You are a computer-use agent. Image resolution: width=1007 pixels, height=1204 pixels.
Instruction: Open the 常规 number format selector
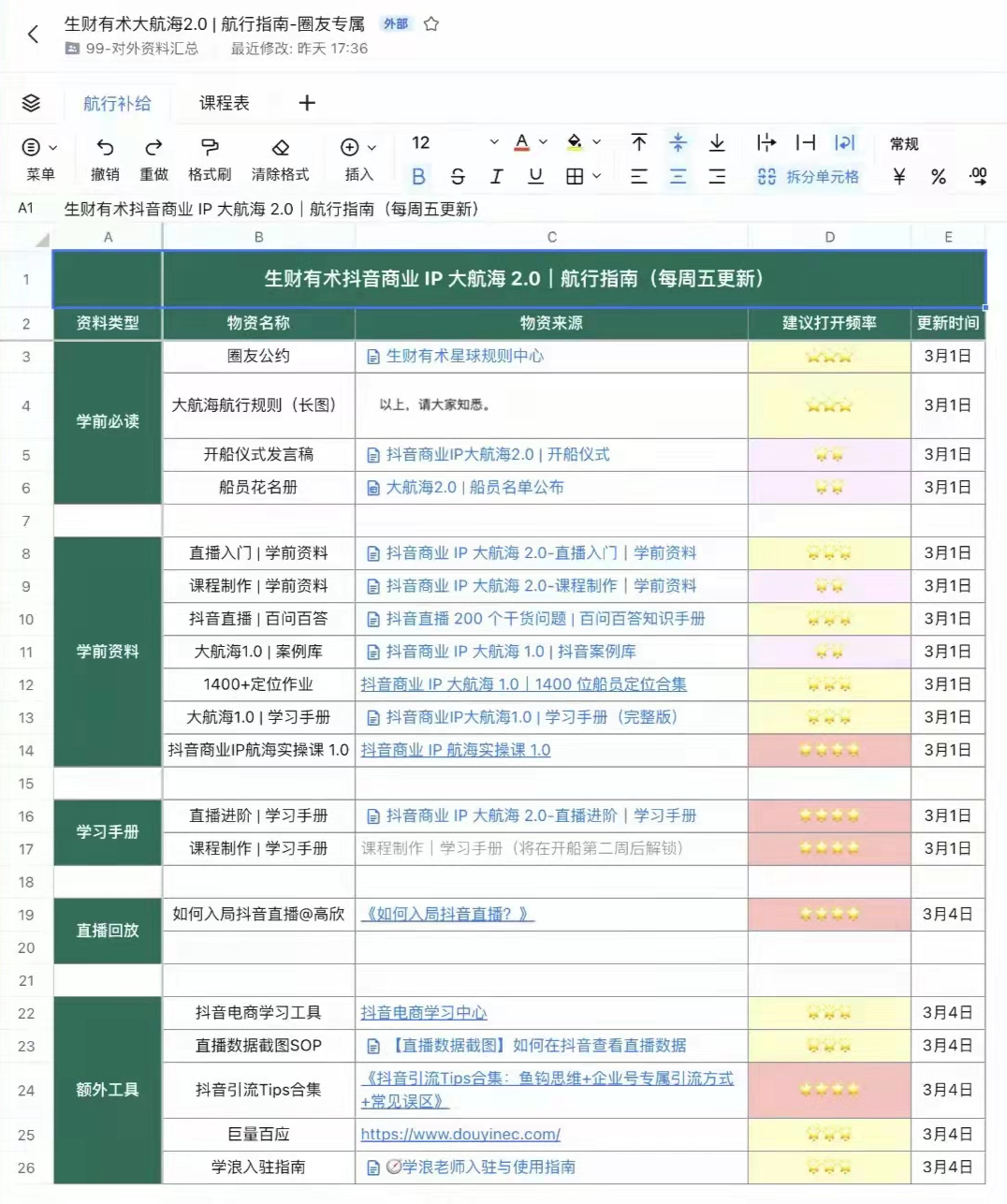(x=904, y=143)
